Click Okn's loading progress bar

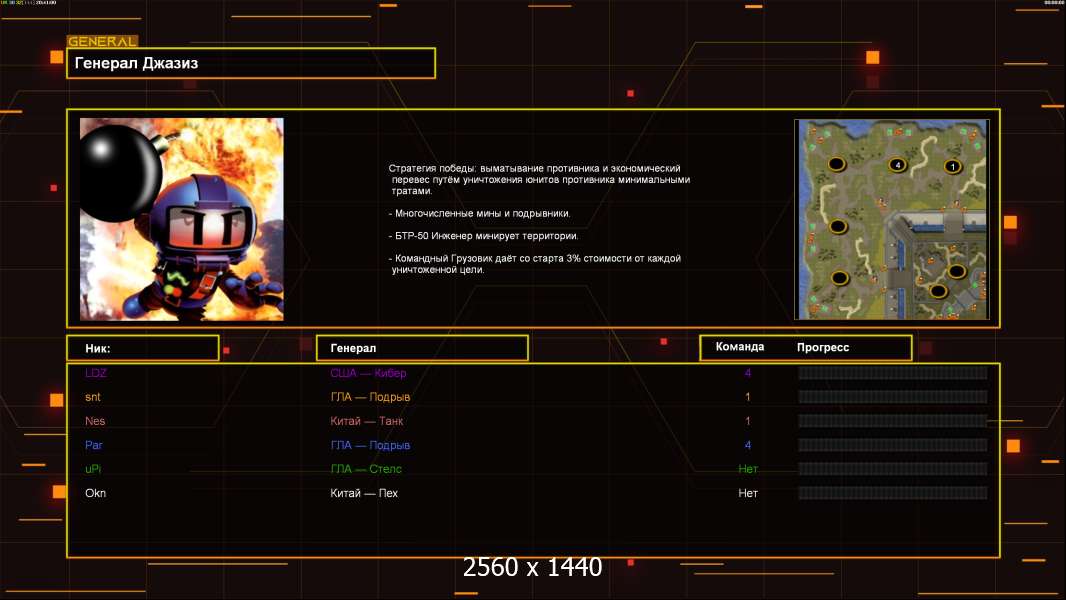[893, 493]
